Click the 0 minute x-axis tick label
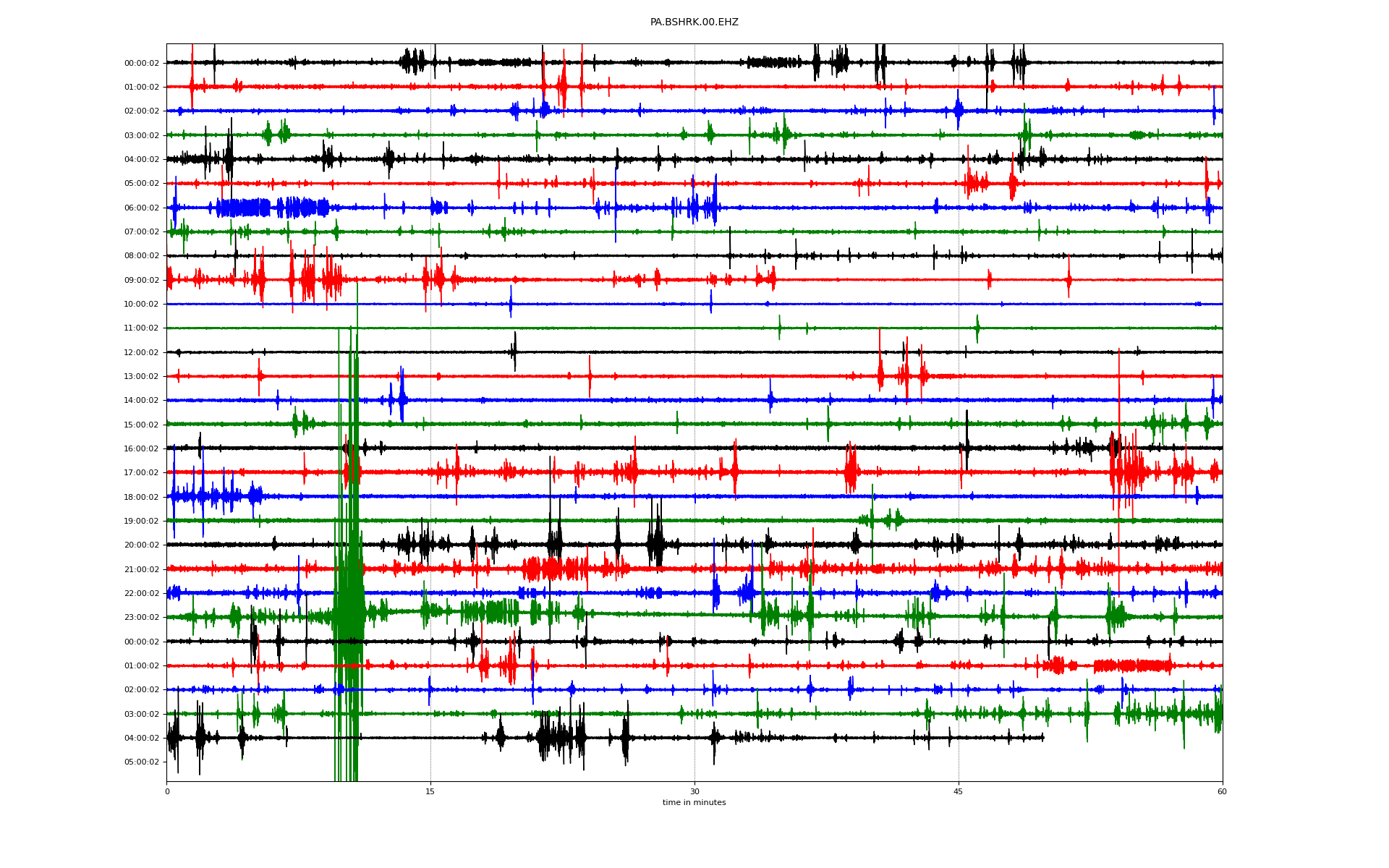This screenshot has width=1389, height=868. (167, 791)
